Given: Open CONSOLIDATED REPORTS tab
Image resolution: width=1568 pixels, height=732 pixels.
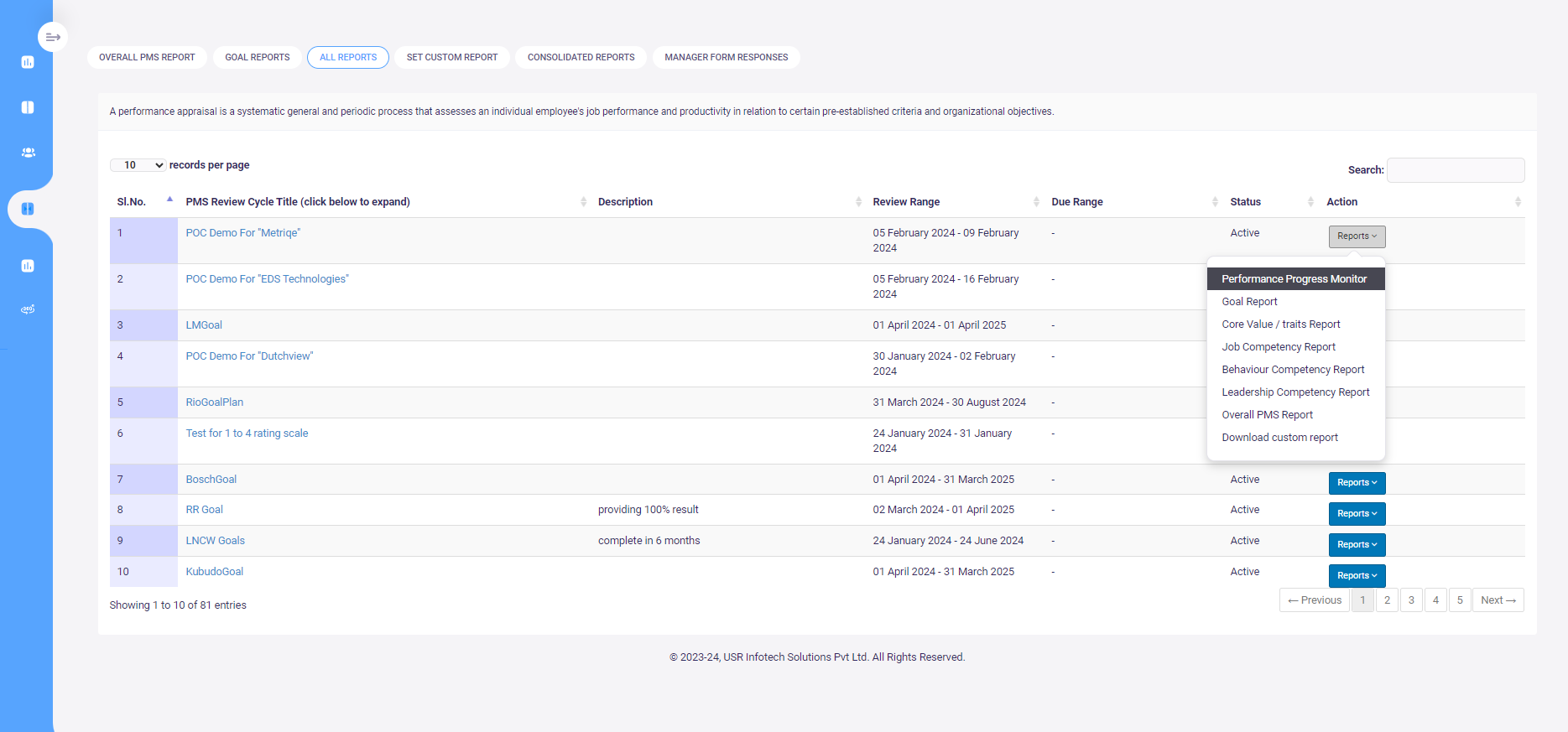Looking at the screenshot, I should (581, 58).
